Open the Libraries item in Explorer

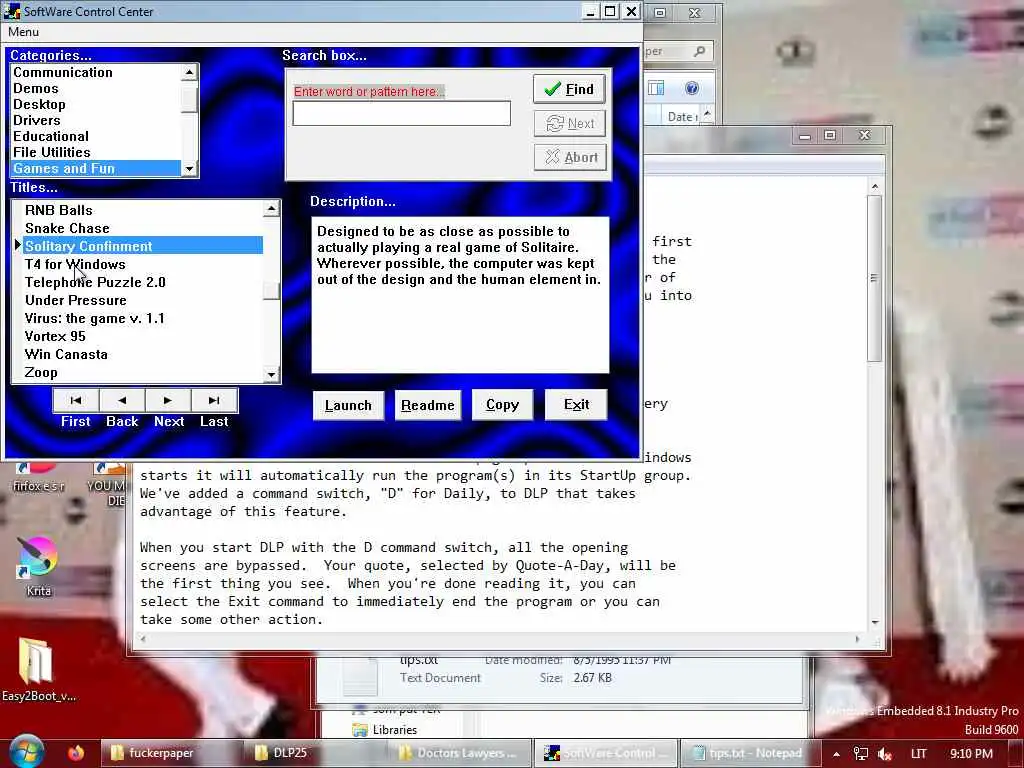(x=385, y=729)
